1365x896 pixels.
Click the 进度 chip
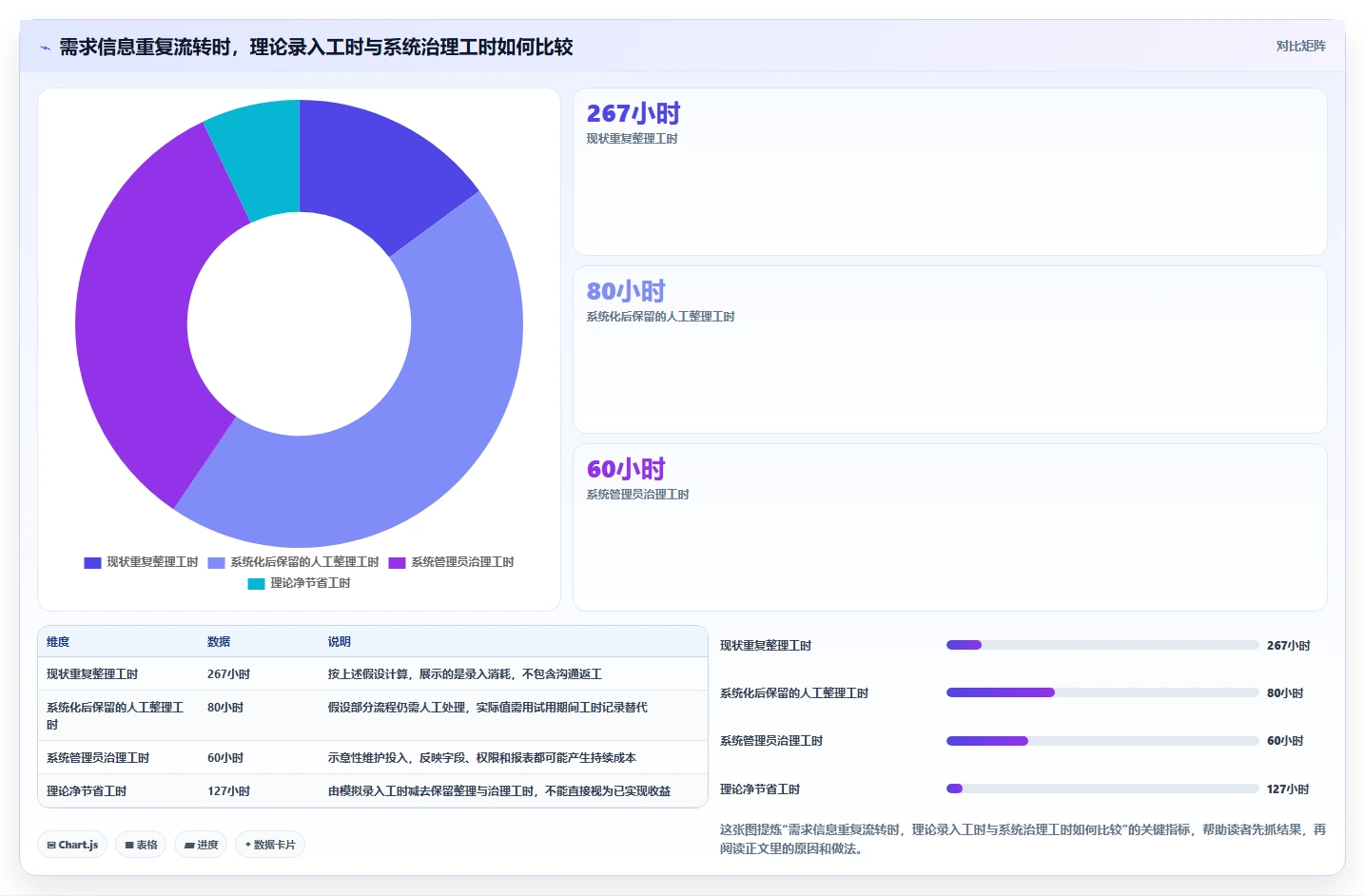(x=201, y=845)
